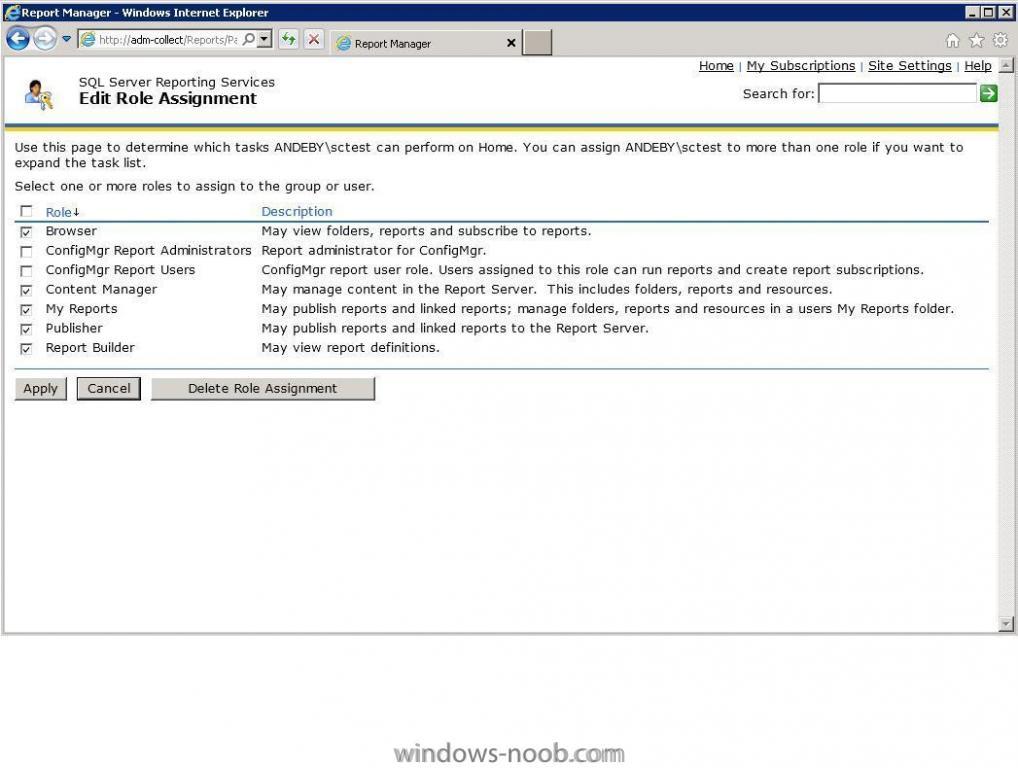Click the Edit Role Assignment heading
The image size is (1018, 768).
(168, 99)
